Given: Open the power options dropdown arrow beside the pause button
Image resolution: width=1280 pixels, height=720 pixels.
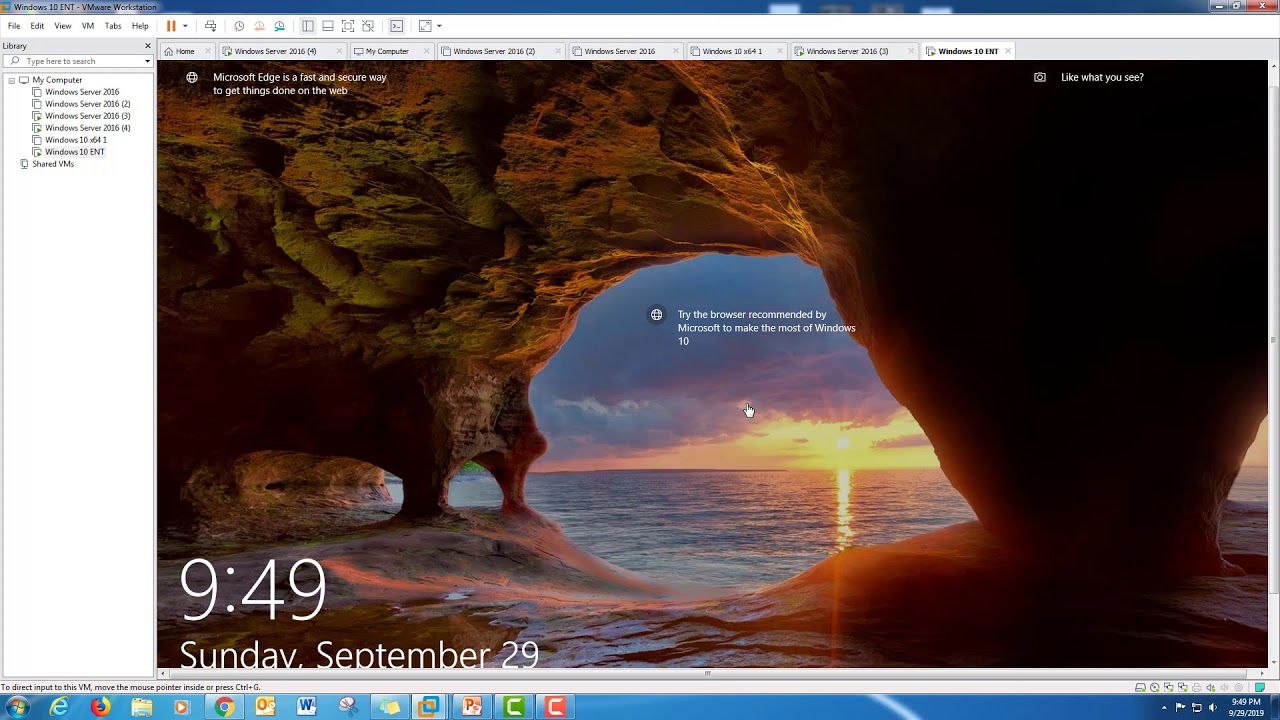Looking at the screenshot, I should click(185, 26).
